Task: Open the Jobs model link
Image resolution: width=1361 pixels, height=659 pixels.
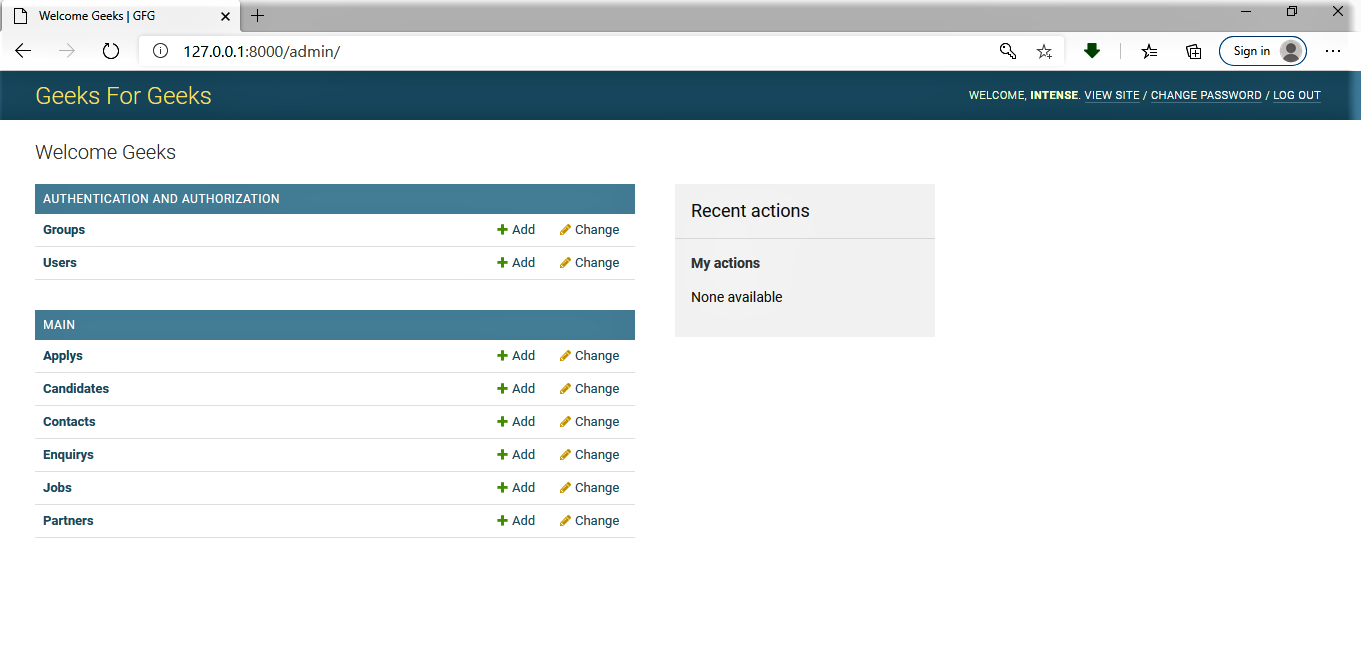Action: click(57, 488)
